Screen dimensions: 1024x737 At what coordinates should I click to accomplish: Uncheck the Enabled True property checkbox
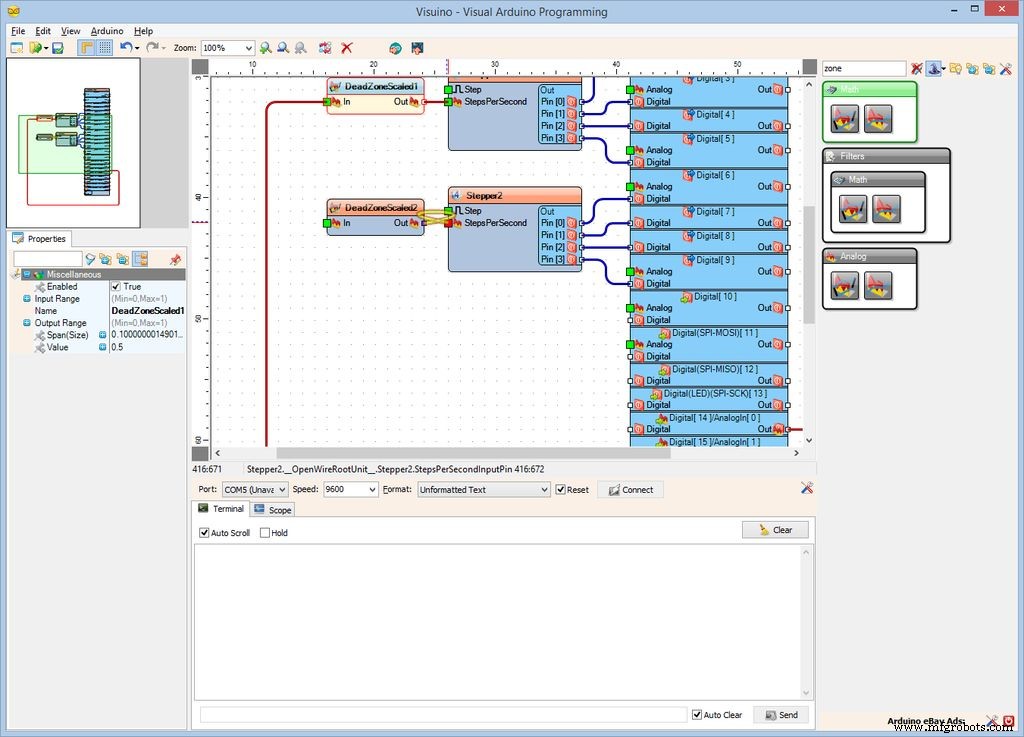pos(116,287)
